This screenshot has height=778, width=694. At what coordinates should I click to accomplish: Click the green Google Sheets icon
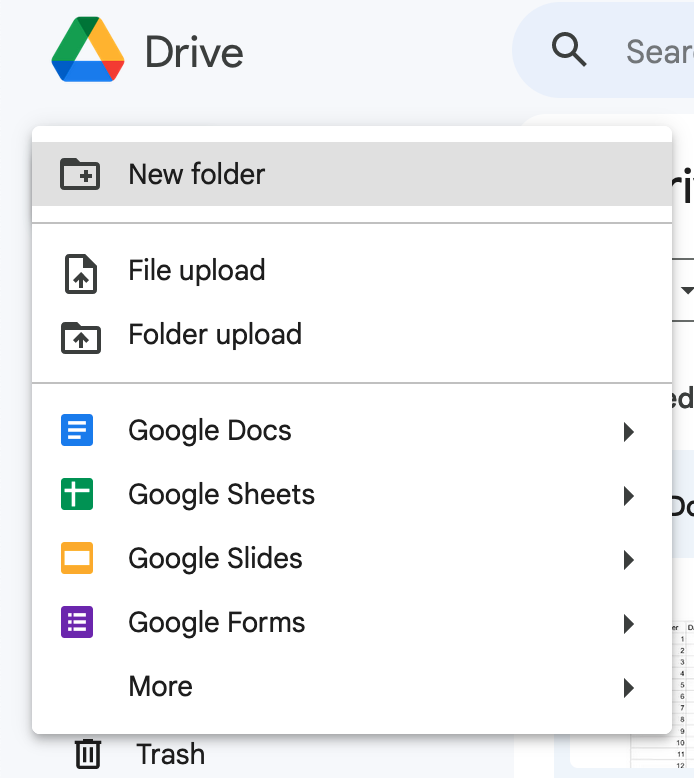click(77, 495)
